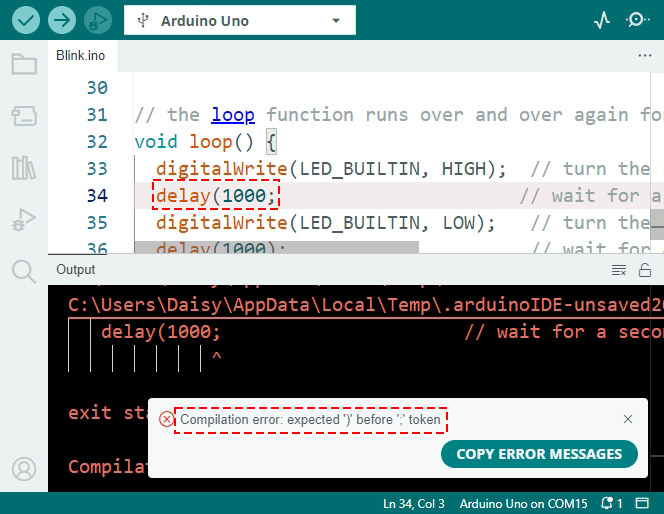
Task: Click 'digitalWrite(LED_BUILTIN, LOW);' on line 35
Action: pos(326,223)
